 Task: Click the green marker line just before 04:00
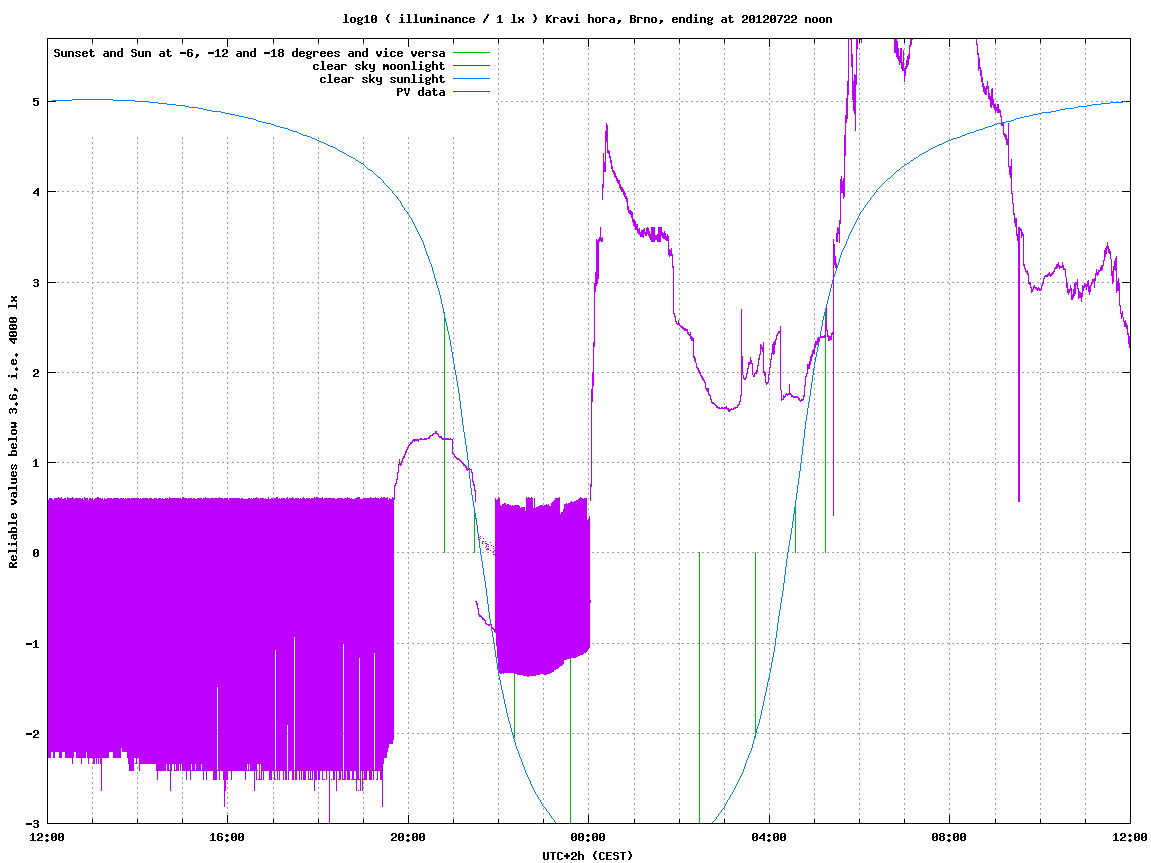[755, 642]
